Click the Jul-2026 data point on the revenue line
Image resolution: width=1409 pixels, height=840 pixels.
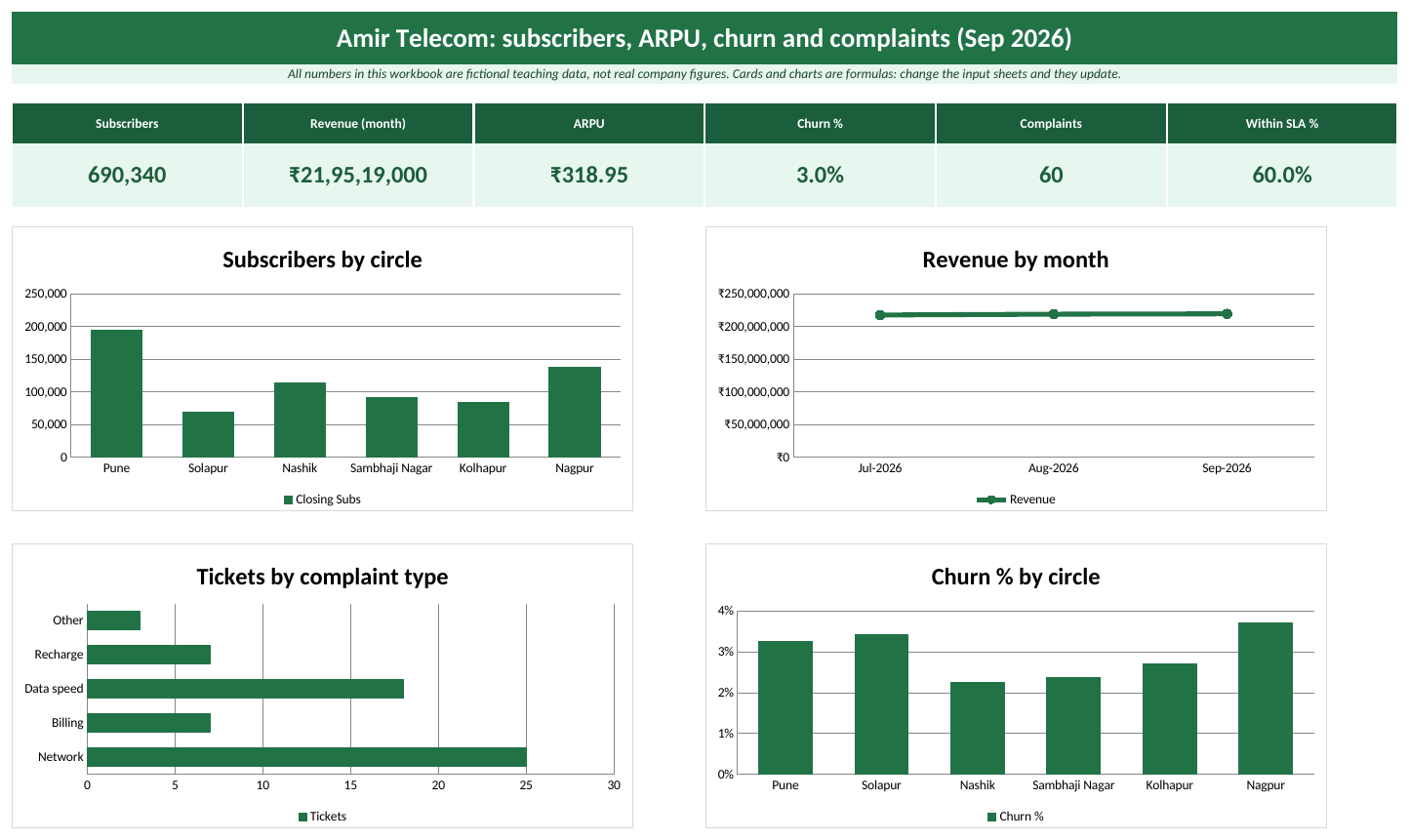tap(880, 315)
